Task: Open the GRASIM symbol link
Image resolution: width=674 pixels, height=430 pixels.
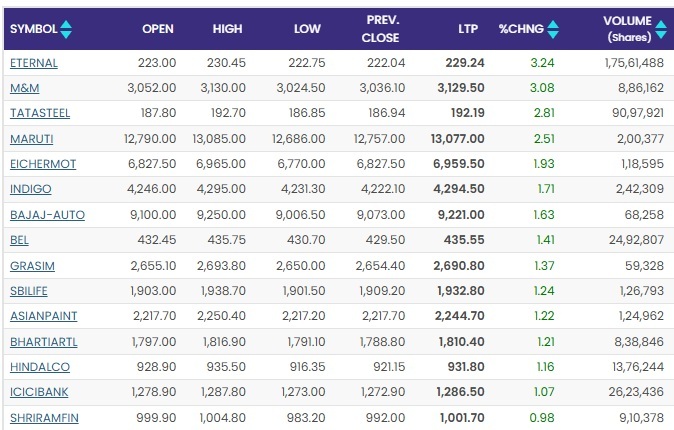Action: pos(31,265)
